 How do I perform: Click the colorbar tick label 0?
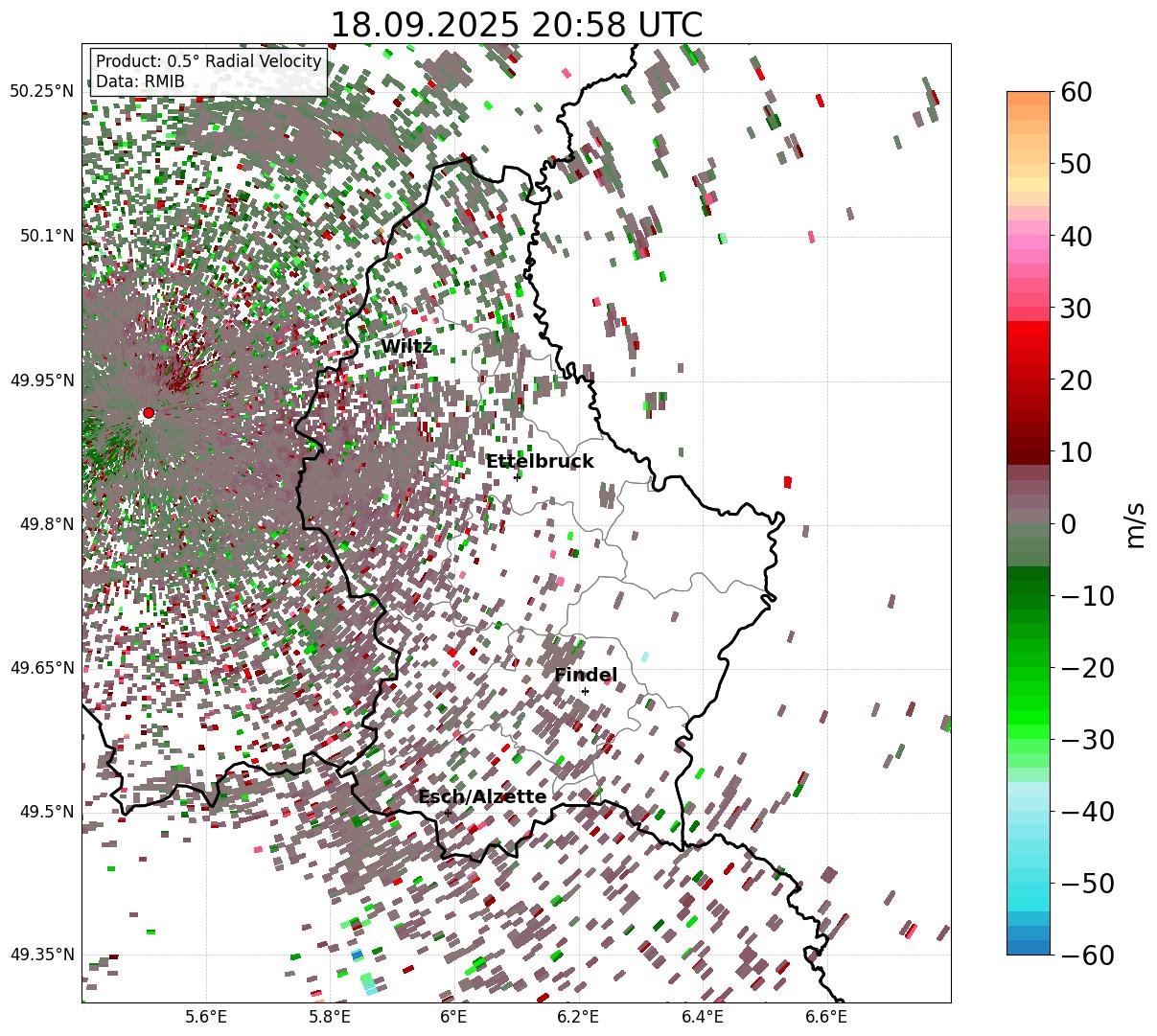pyautogui.click(x=1068, y=523)
